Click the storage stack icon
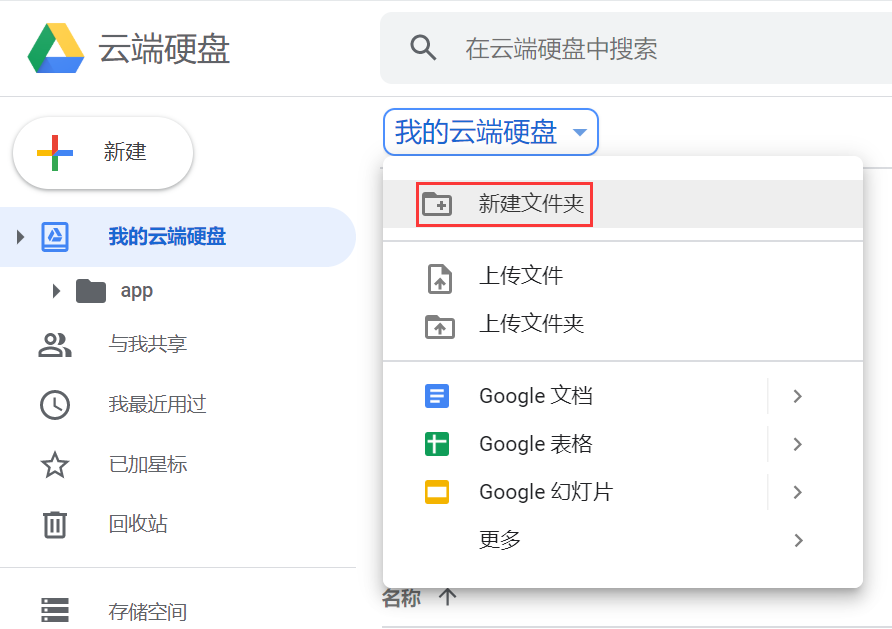892x629 pixels. [55, 610]
